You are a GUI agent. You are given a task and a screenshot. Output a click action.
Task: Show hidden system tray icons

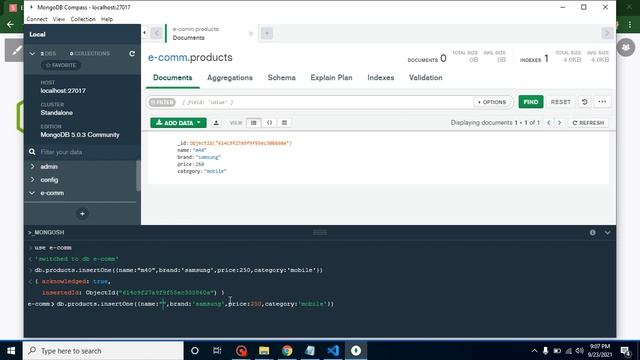tap(534, 351)
